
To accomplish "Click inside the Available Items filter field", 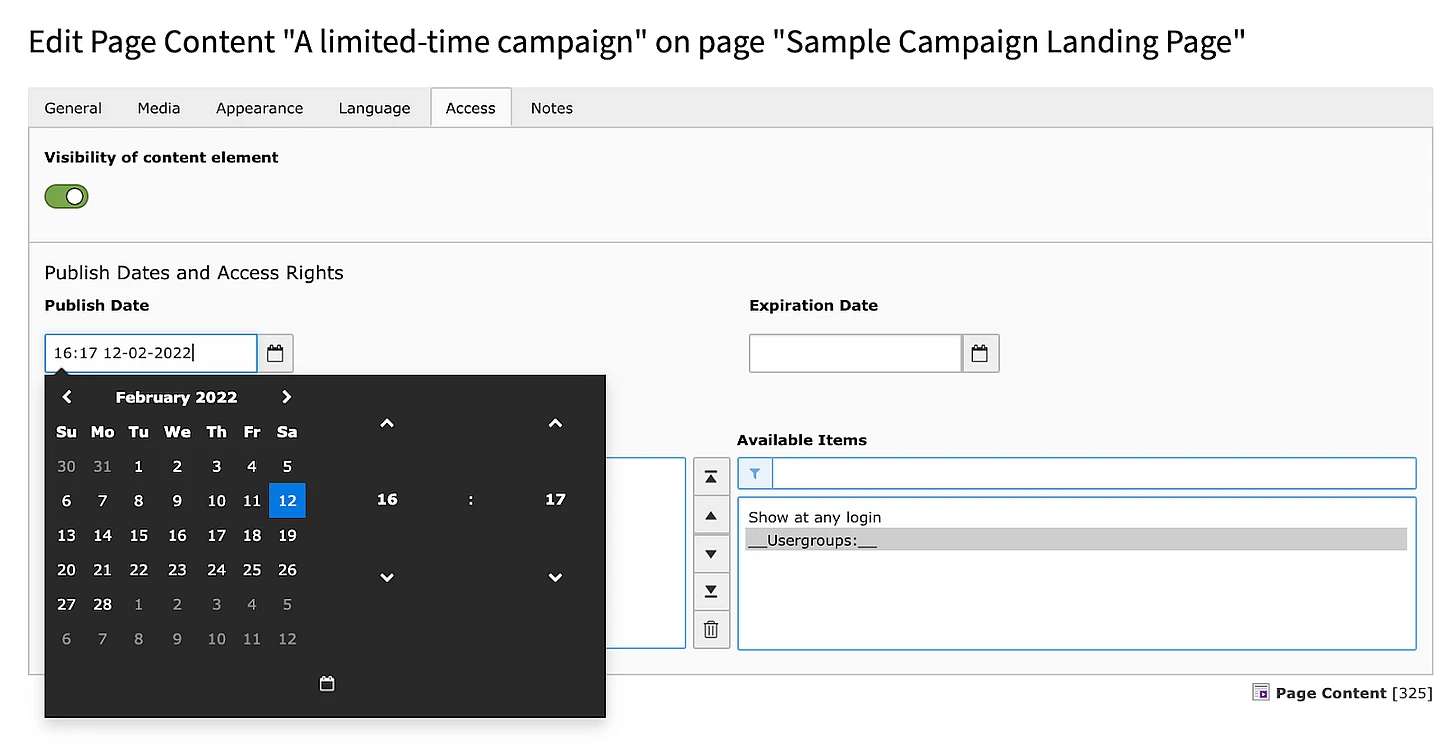I will point(1090,473).
